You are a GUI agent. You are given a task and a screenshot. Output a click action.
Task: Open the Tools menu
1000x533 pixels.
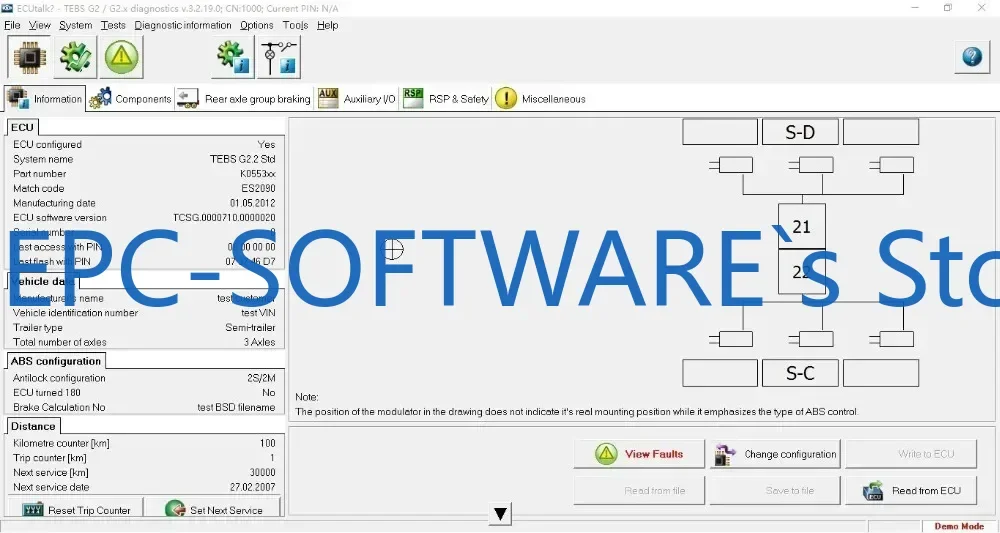pos(295,26)
